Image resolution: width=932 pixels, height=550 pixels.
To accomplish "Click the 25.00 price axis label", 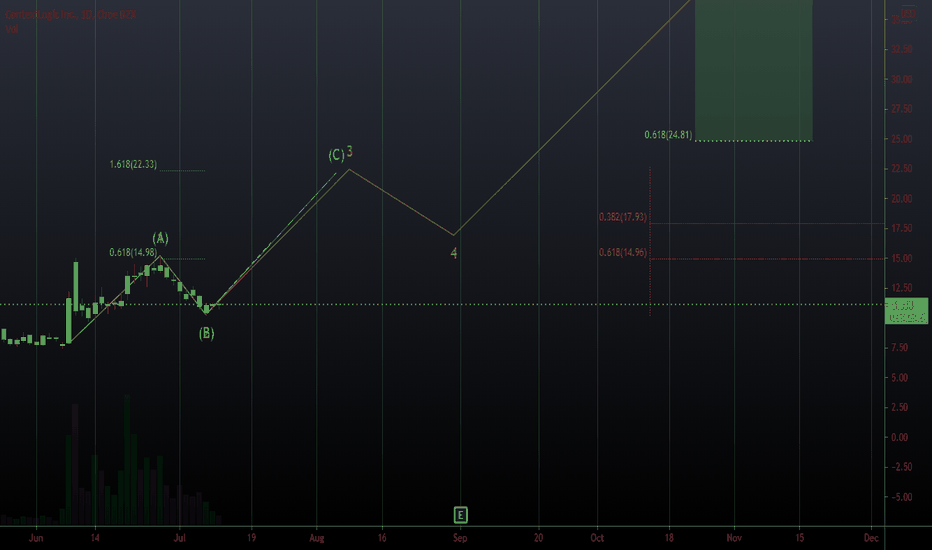I will (x=902, y=139).
